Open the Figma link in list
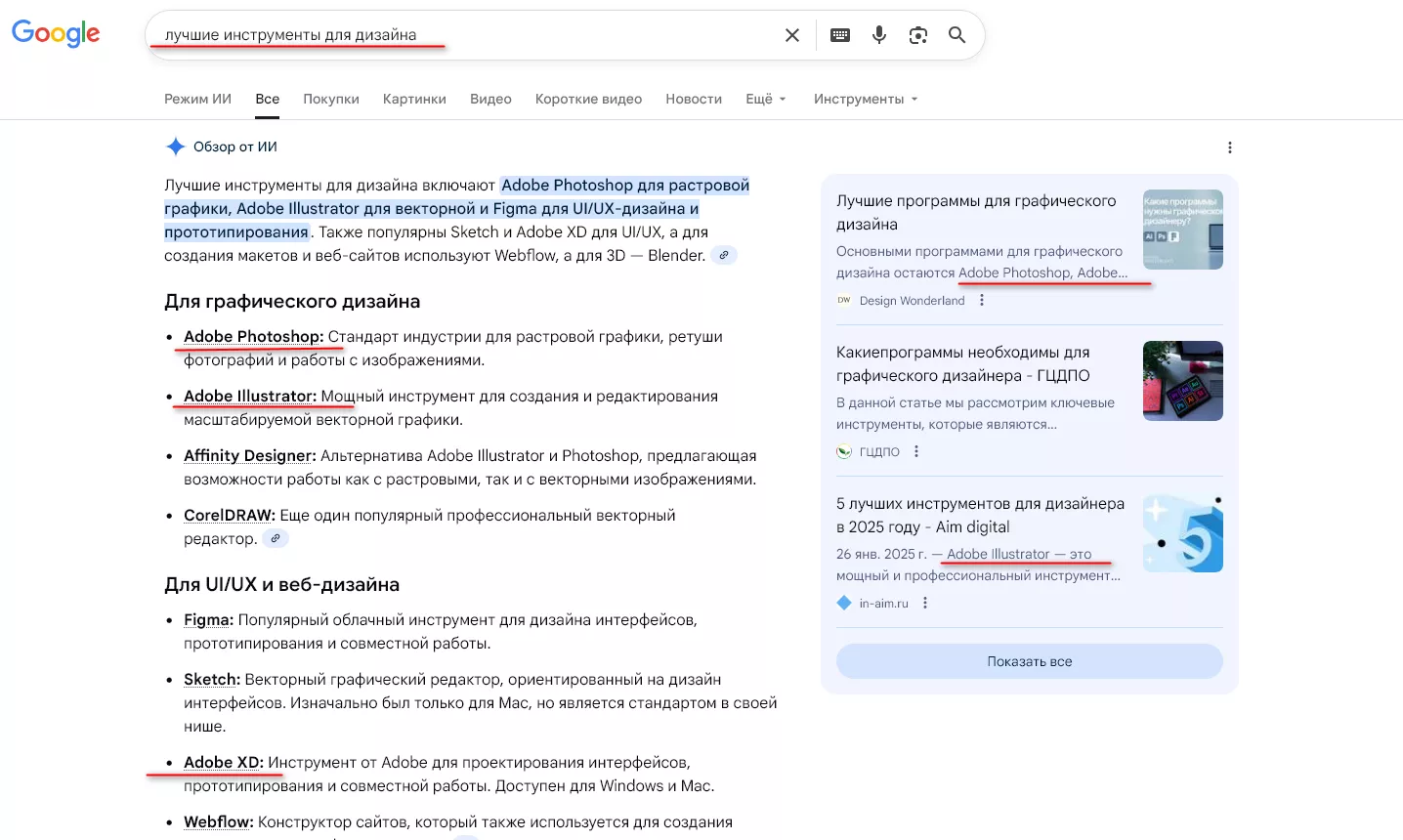 pos(207,620)
